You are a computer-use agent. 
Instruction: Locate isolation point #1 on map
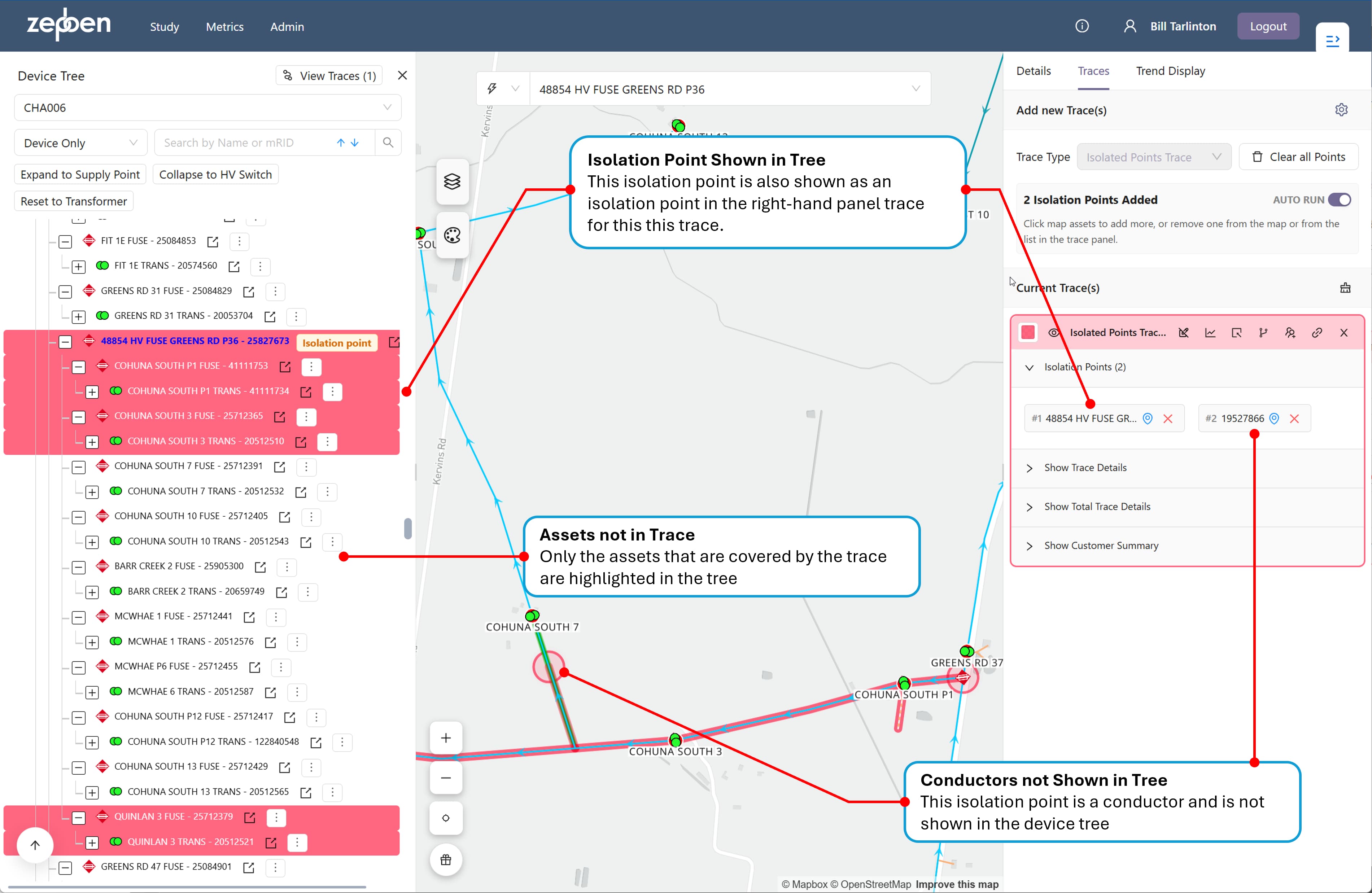click(1148, 419)
